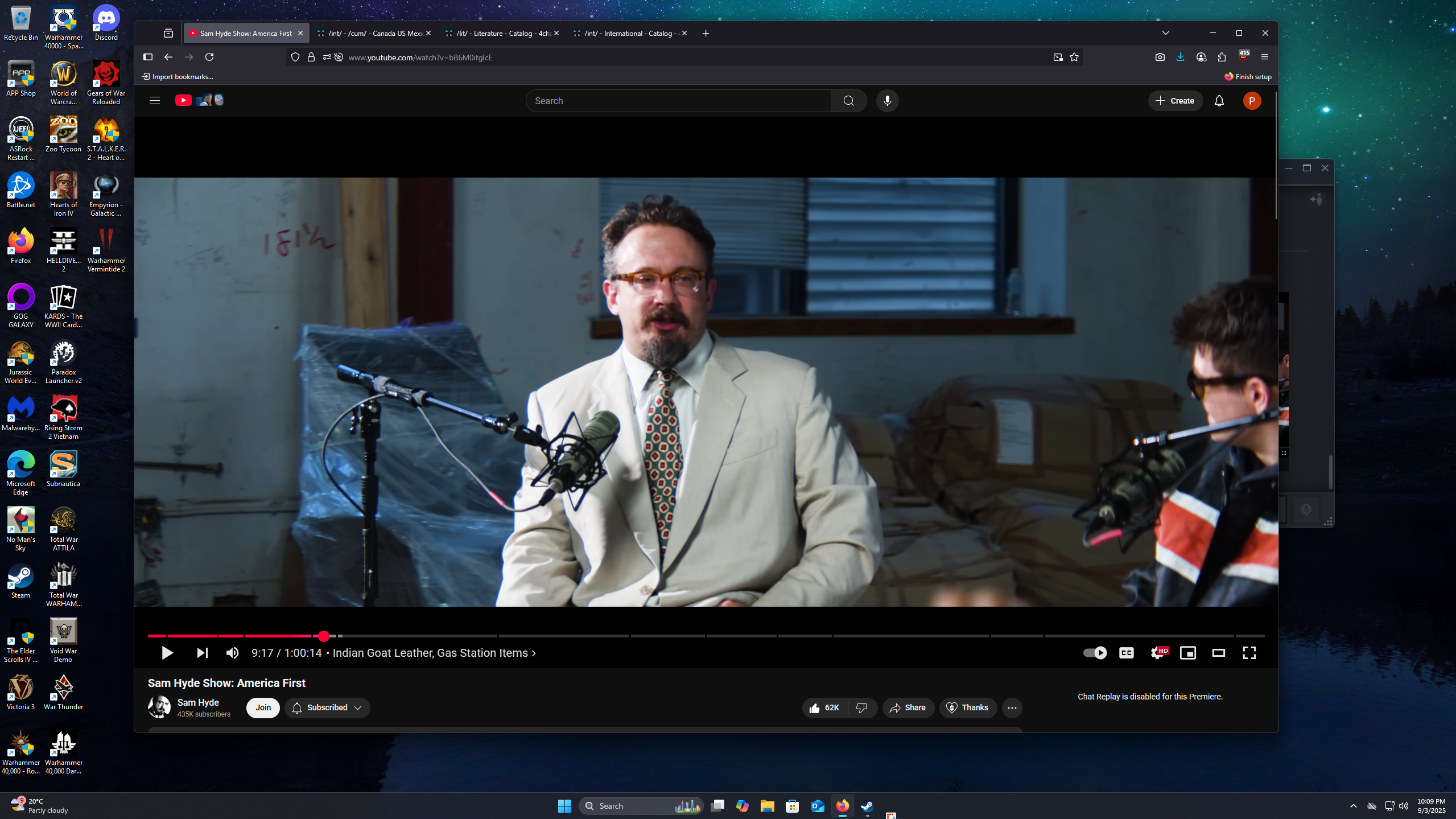The image size is (1456, 819).
Task: Click the Share button
Action: click(x=908, y=707)
